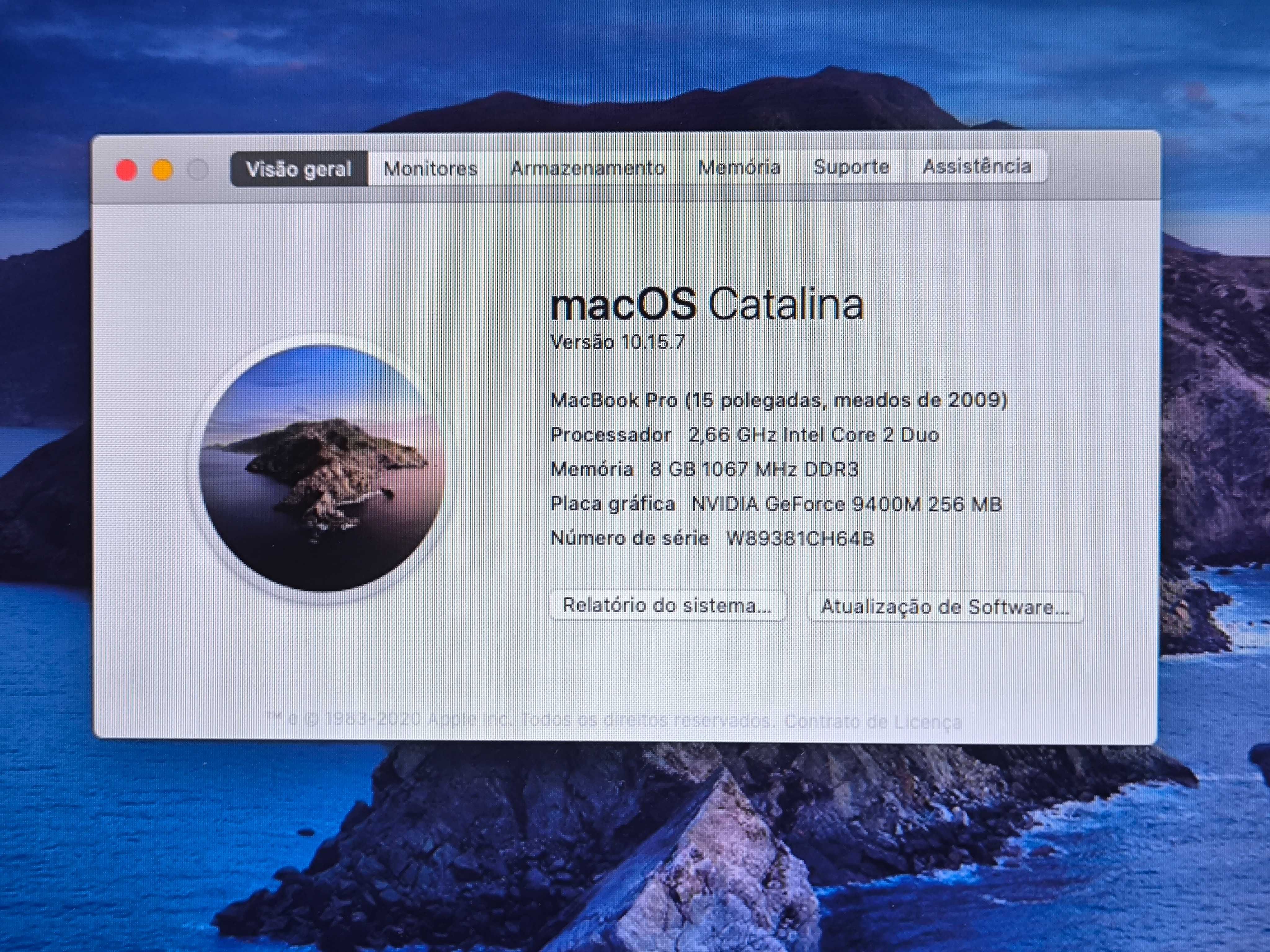Open Atualização de Software

(x=945, y=606)
